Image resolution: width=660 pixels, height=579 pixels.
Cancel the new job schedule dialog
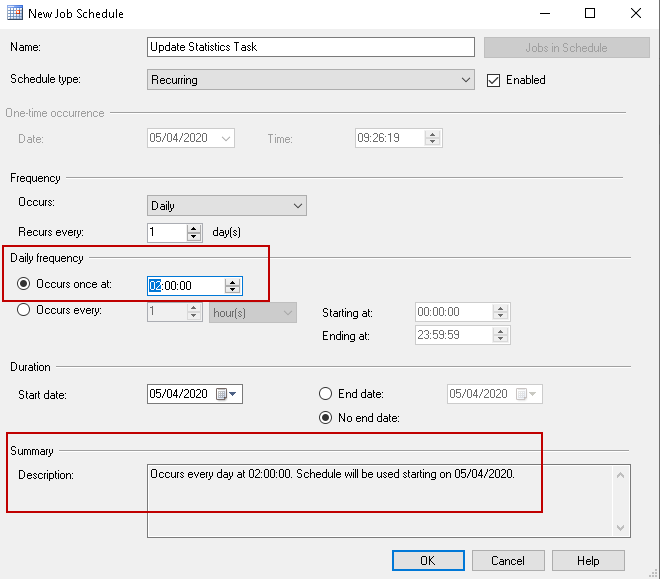pyautogui.click(x=508, y=560)
